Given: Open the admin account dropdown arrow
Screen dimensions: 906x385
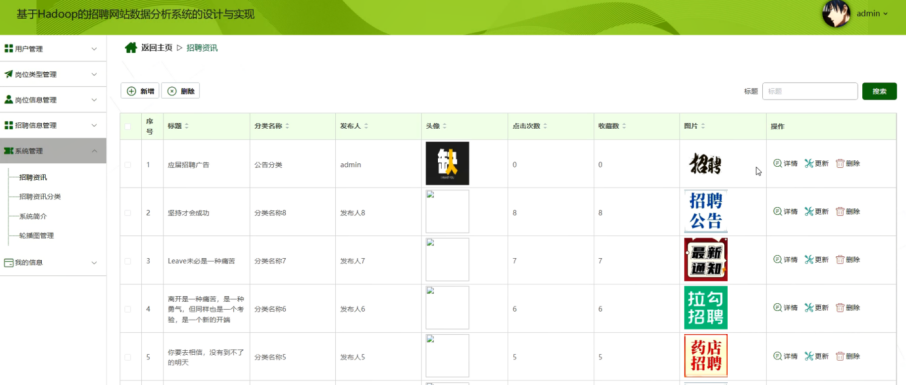Looking at the screenshot, I should click(x=885, y=13).
